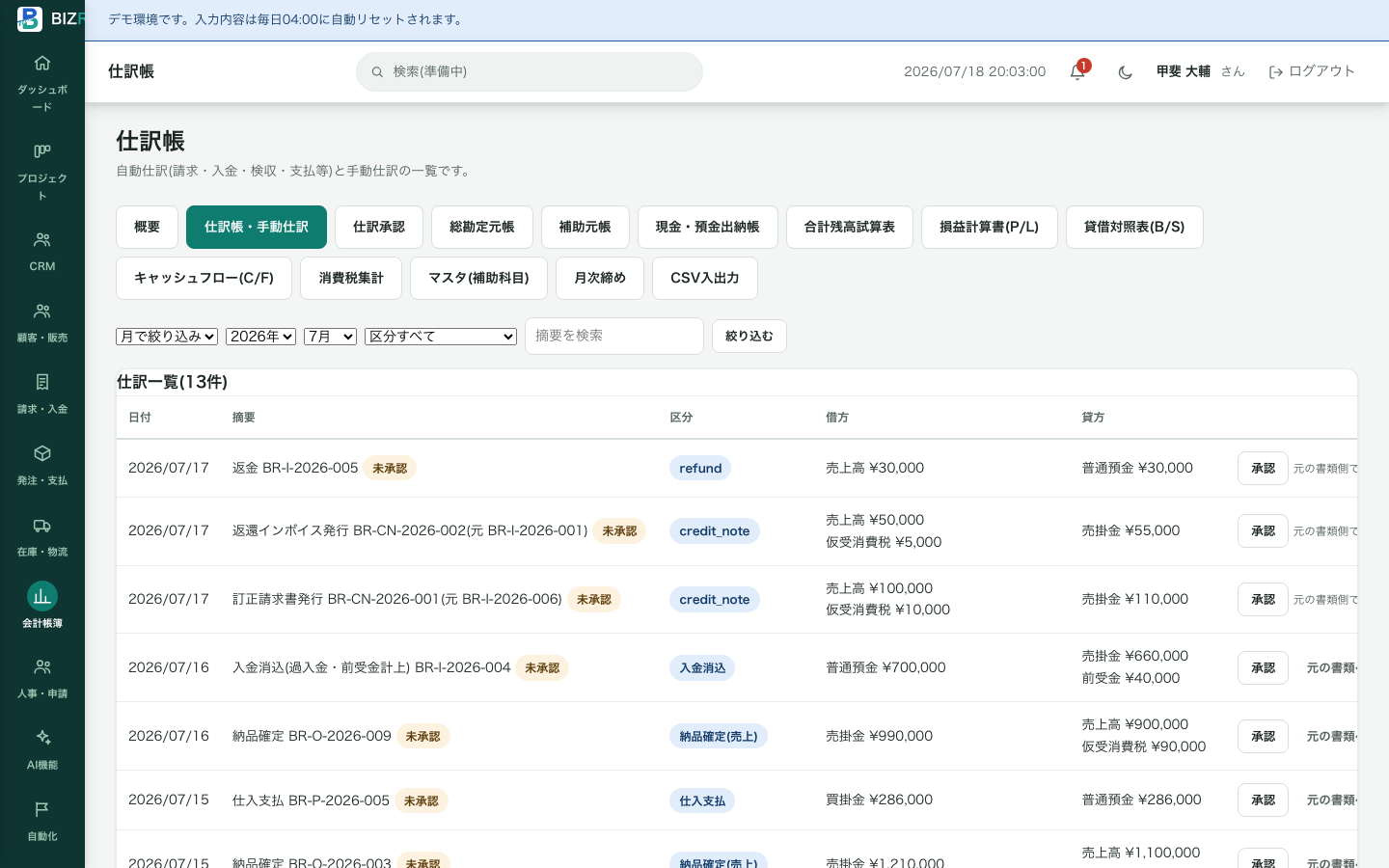Image resolution: width=1389 pixels, height=868 pixels.
Task: Click 普通預金 ¥700,000 debit cell
Action: [x=885, y=667]
